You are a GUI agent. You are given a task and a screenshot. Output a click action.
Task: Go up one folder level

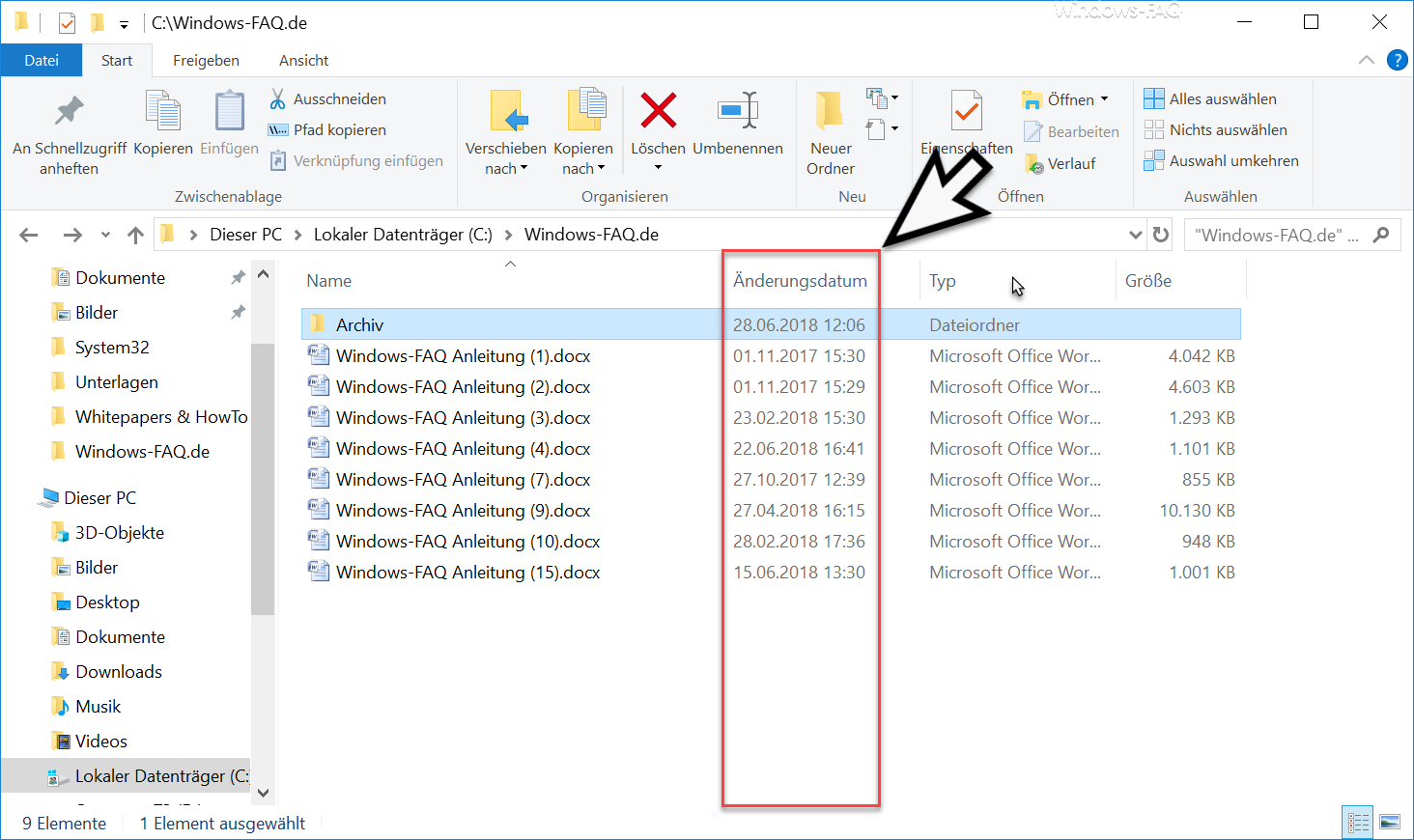pyautogui.click(x=135, y=235)
